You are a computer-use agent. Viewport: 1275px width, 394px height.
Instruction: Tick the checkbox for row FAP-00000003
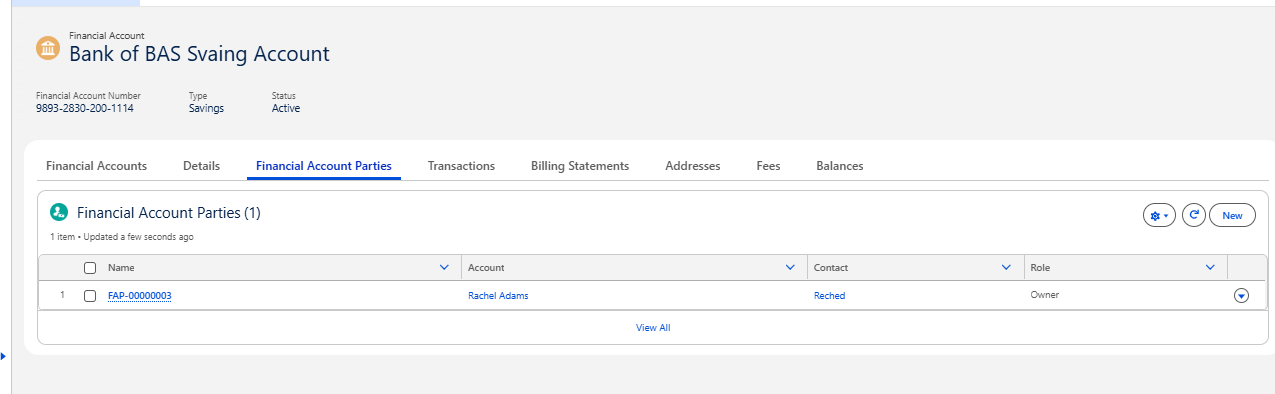pyautogui.click(x=90, y=296)
